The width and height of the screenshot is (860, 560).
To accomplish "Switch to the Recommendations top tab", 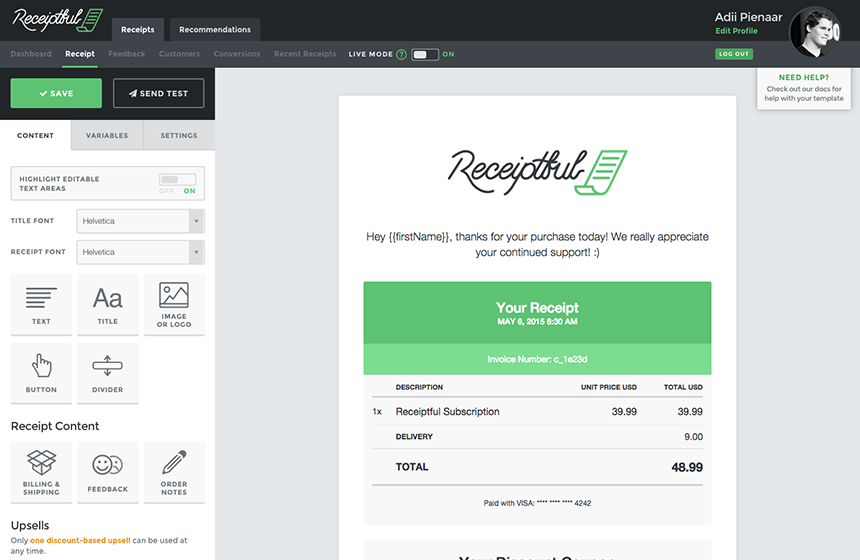I will (x=215, y=30).
